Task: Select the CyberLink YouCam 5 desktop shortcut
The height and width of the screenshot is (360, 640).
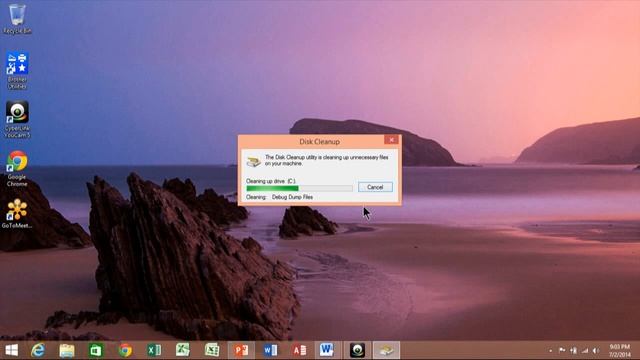Action: pos(17,119)
